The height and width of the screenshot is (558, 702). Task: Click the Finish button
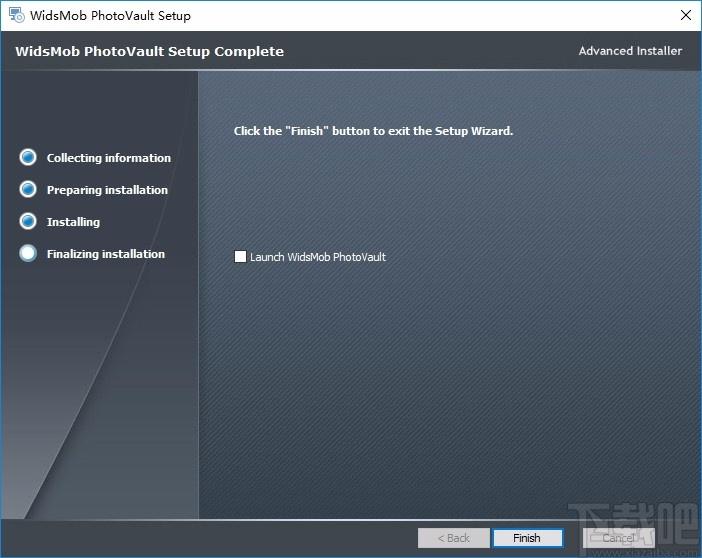point(527,538)
